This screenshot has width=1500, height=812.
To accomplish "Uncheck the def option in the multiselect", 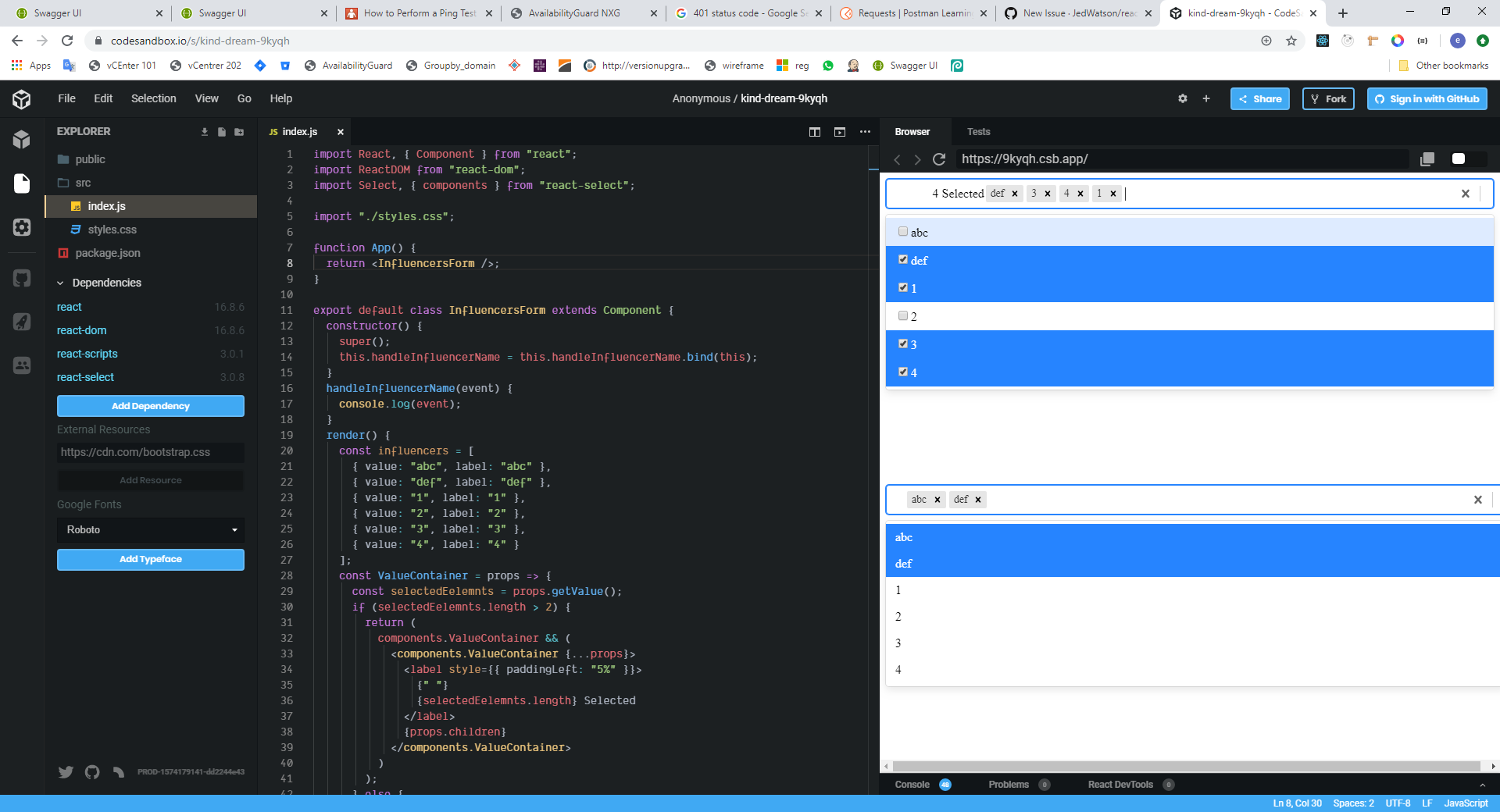I will pyautogui.click(x=903, y=259).
